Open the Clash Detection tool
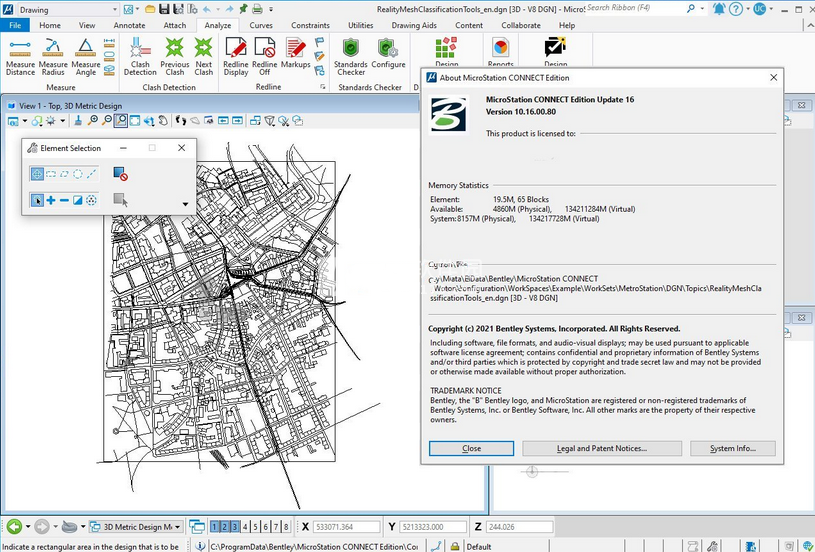Screen dimensions: 815x552 tap(140, 57)
